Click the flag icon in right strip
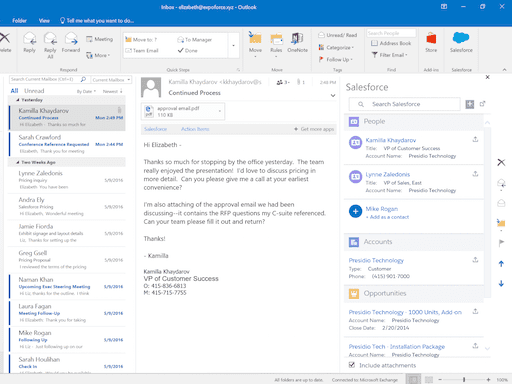 [x=501, y=243]
